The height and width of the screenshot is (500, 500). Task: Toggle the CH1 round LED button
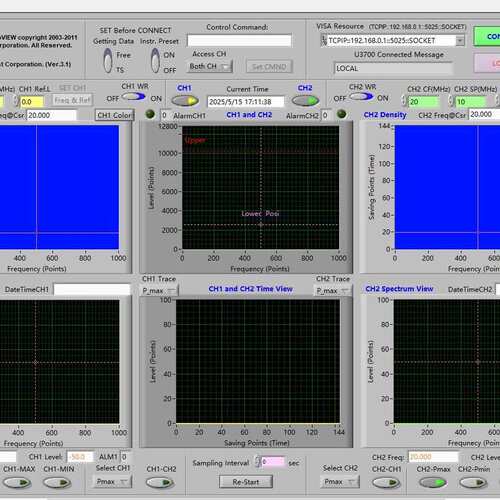click(185, 101)
